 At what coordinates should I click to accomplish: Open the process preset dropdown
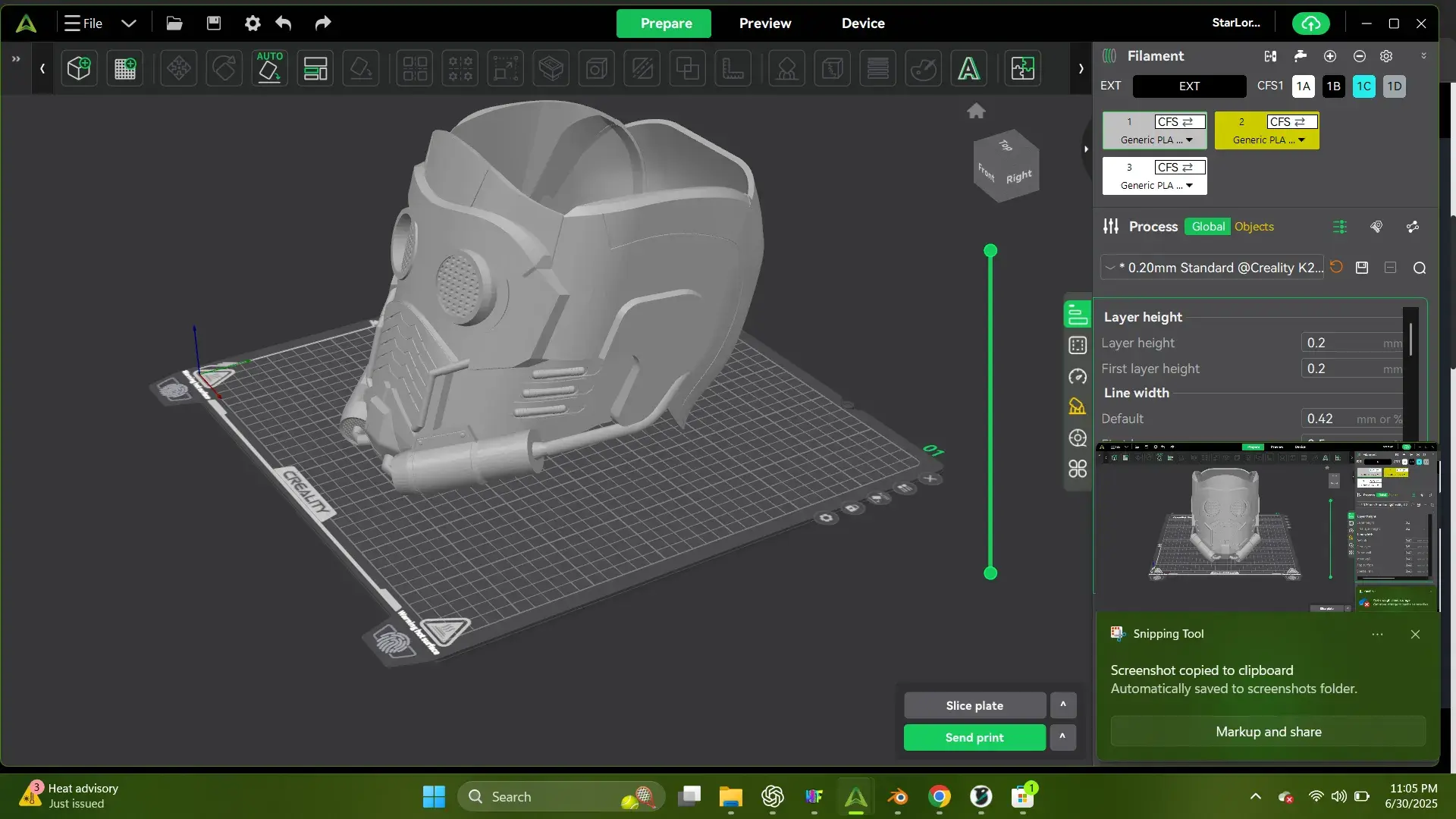pyautogui.click(x=1213, y=268)
